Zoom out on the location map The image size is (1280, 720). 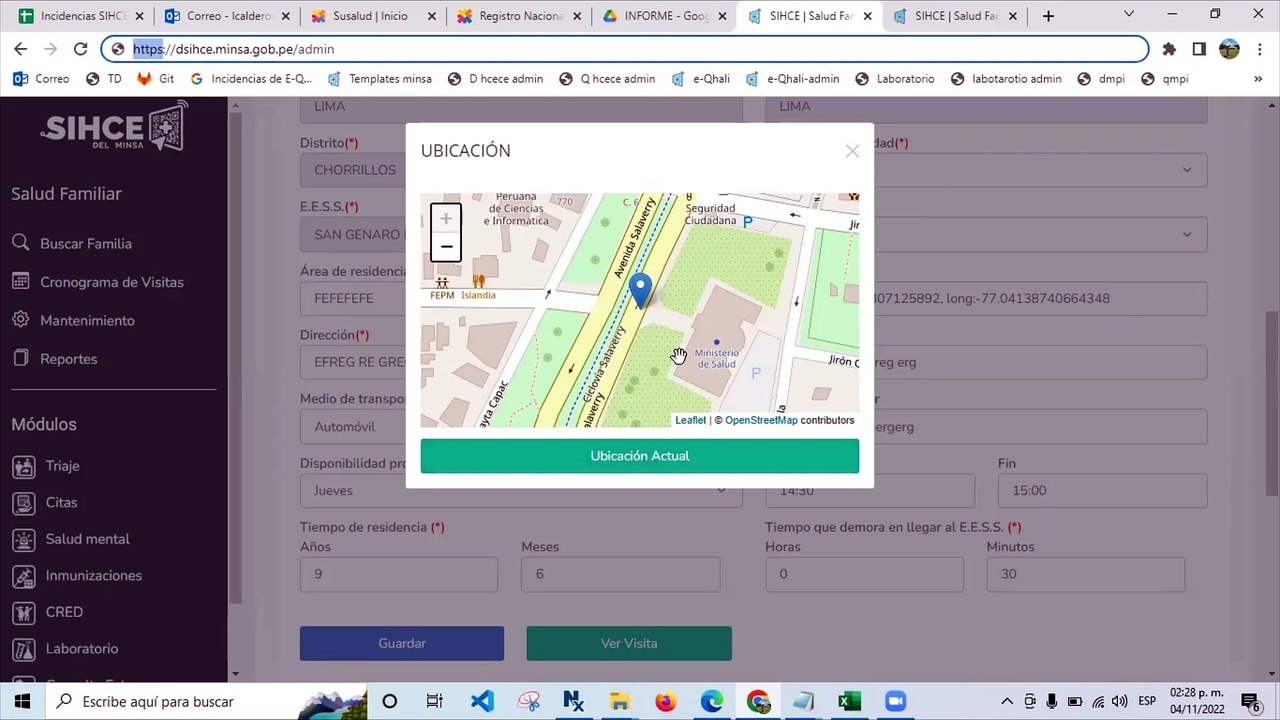click(x=446, y=247)
